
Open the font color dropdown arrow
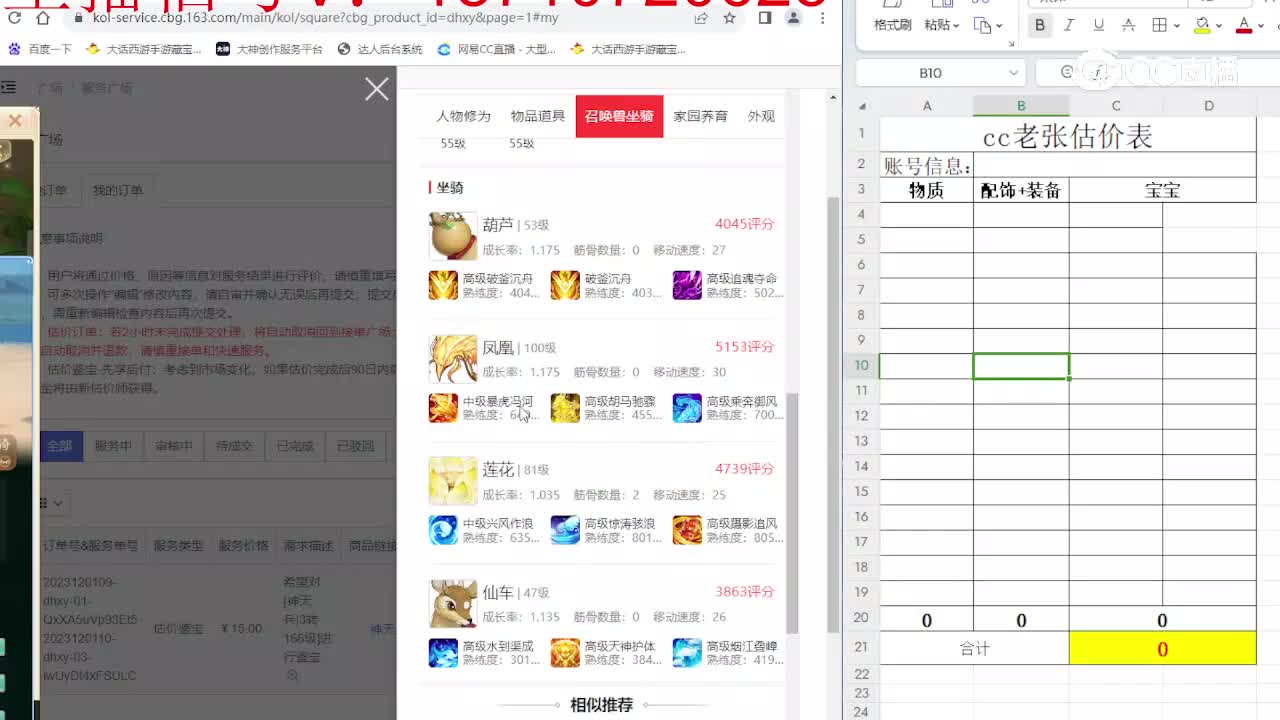(1261, 26)
